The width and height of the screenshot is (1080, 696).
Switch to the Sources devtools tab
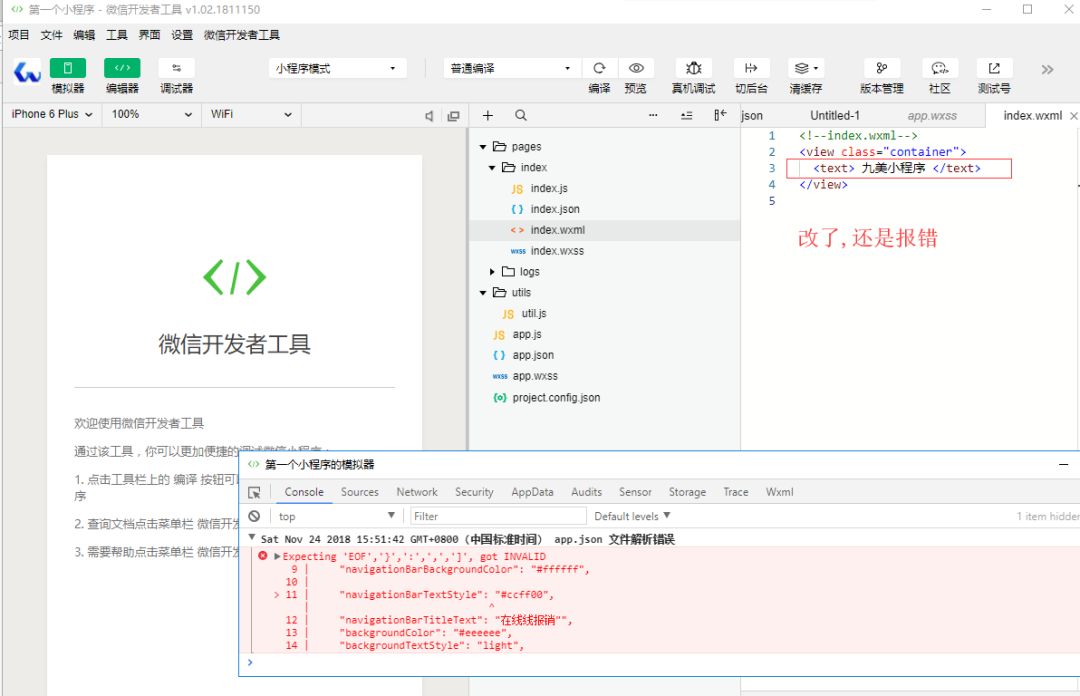pos(360,492)
